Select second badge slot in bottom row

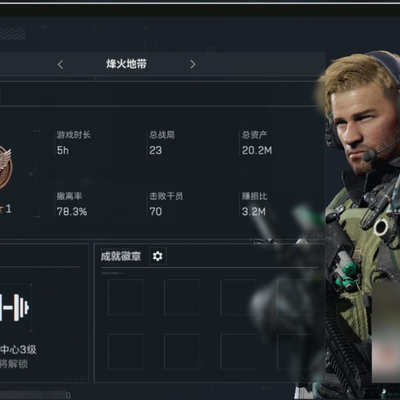(182, 352)
